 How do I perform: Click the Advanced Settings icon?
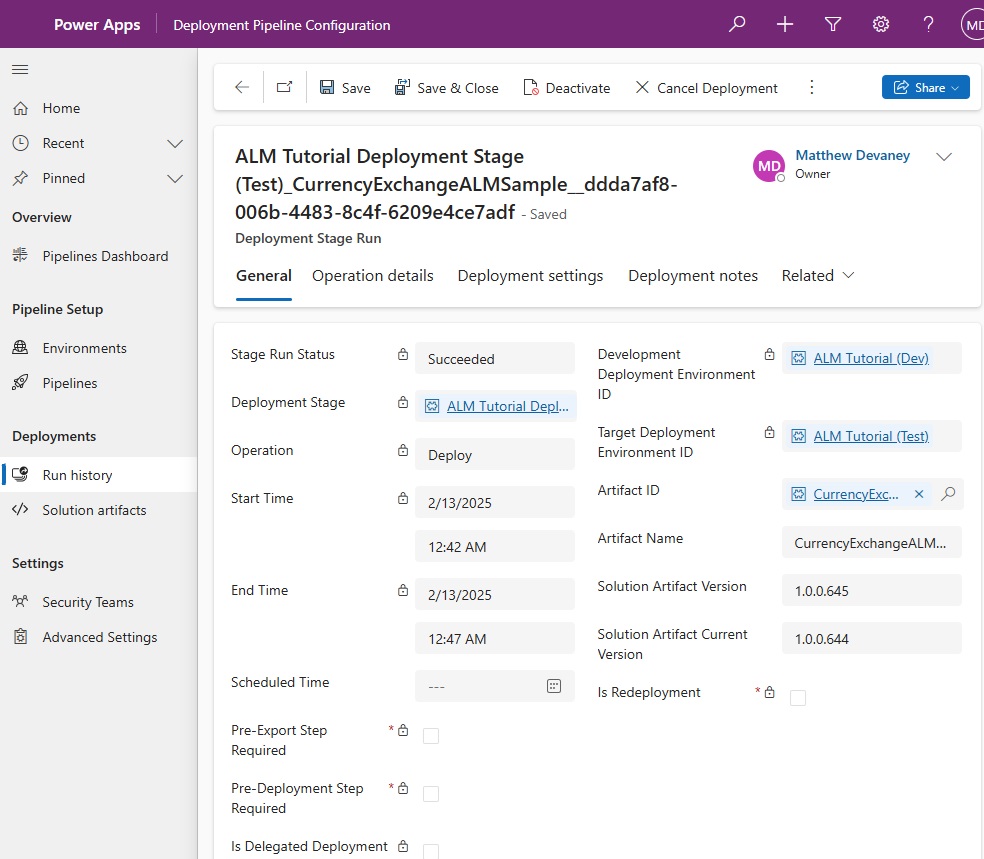click(x=20, y=637)
